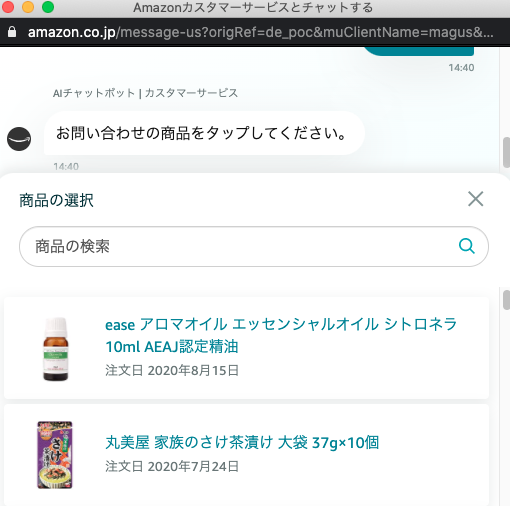Click the chat area scrollbar thumb
This screenshot has height=506, width=510.
(506, 152)
